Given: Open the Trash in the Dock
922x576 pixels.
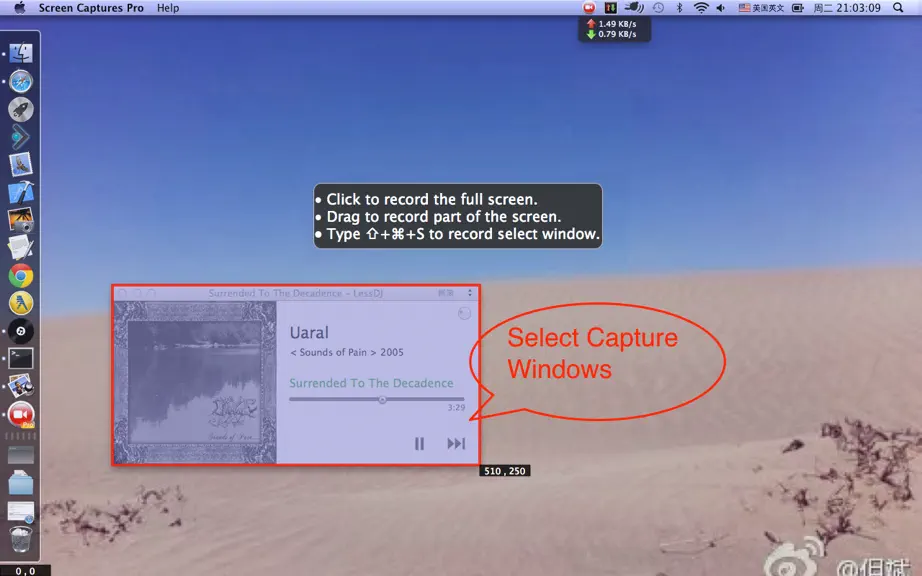Looking at the screenshot, I should coord(21,539).
